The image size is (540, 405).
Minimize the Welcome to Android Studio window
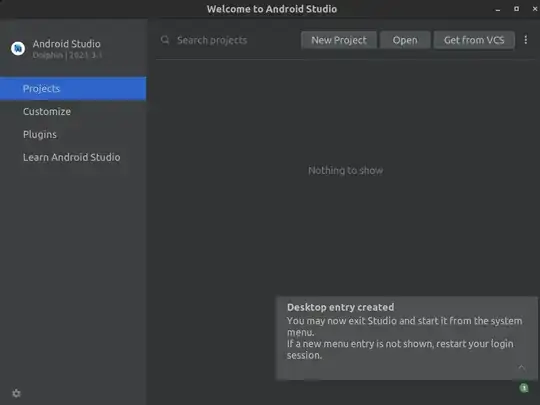(x=498, y=9)
